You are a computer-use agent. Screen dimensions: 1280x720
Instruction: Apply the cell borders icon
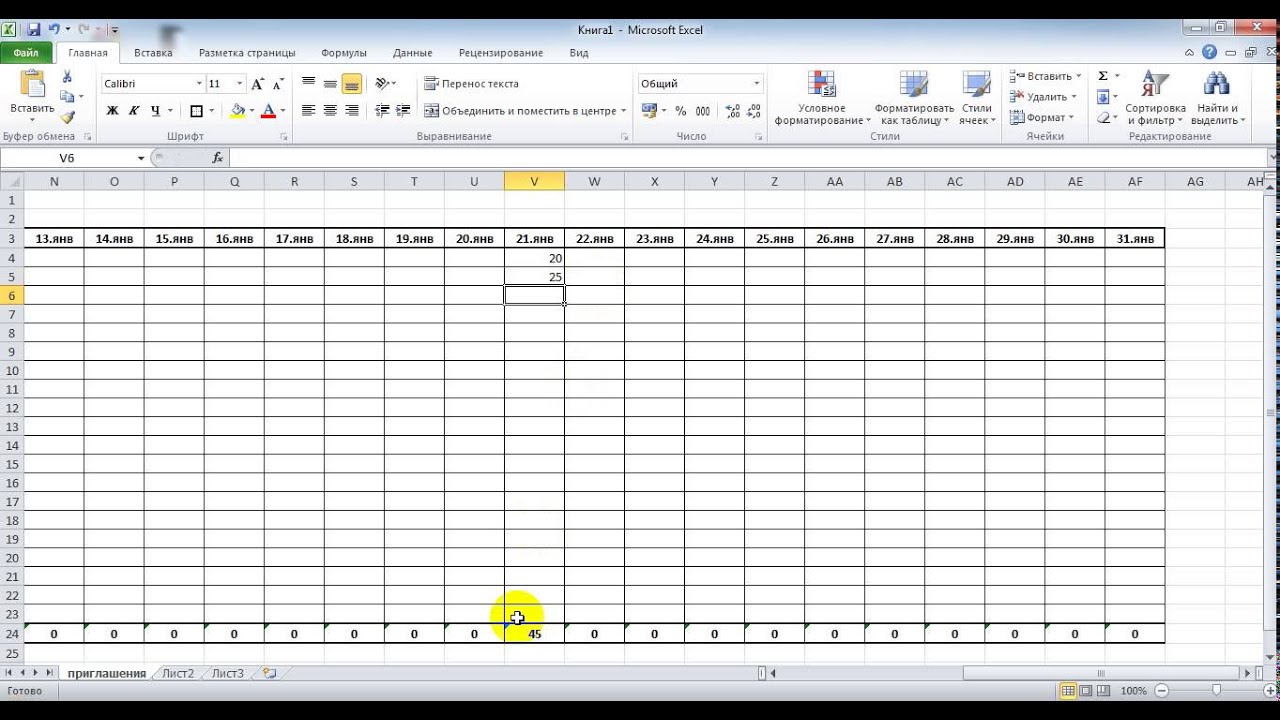coord(196,111)
